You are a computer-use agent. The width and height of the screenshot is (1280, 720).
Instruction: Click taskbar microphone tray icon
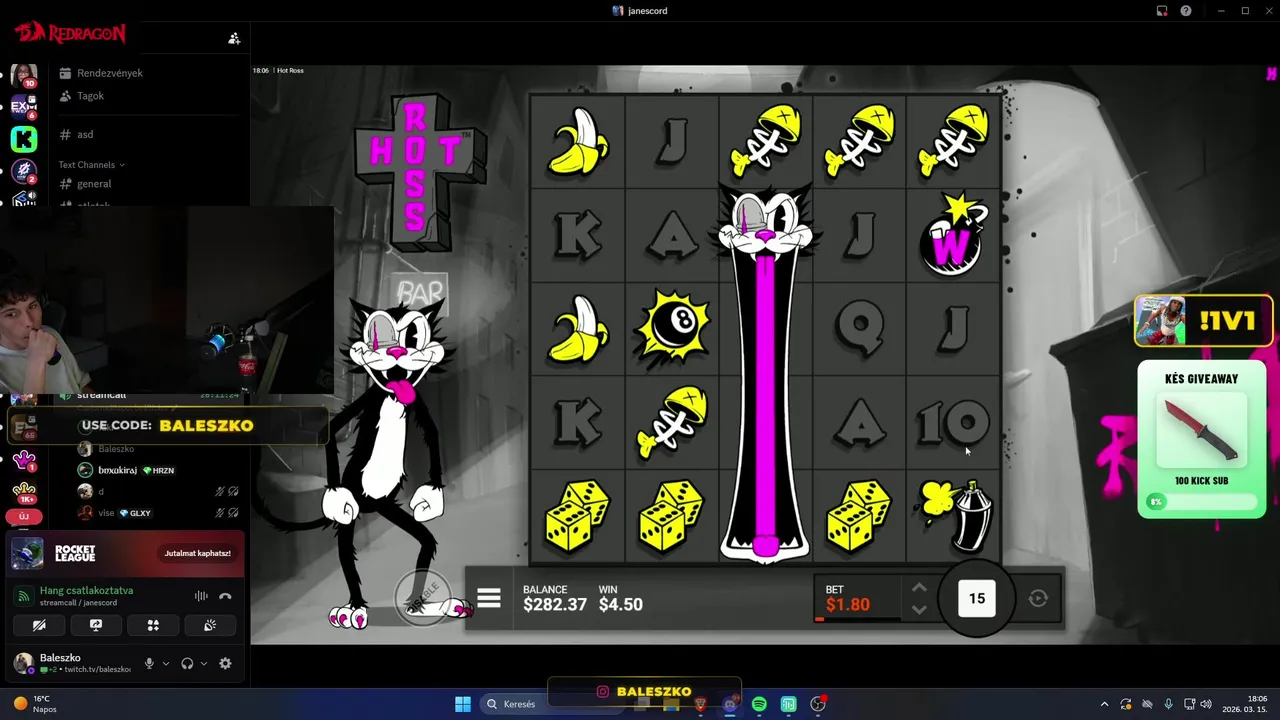tap(1168, 704)
